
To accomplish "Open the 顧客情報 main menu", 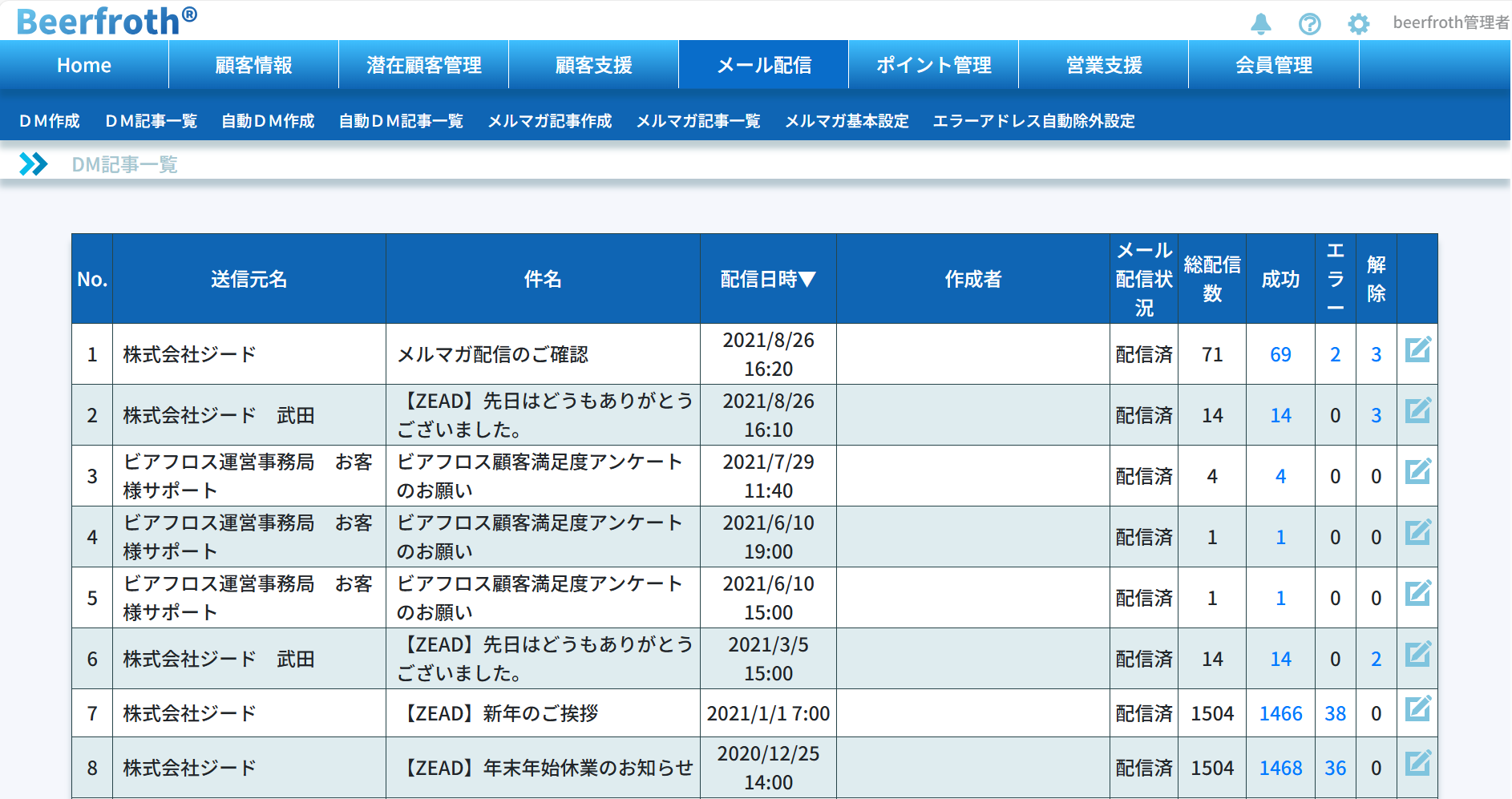I will (x=253, y=65).
